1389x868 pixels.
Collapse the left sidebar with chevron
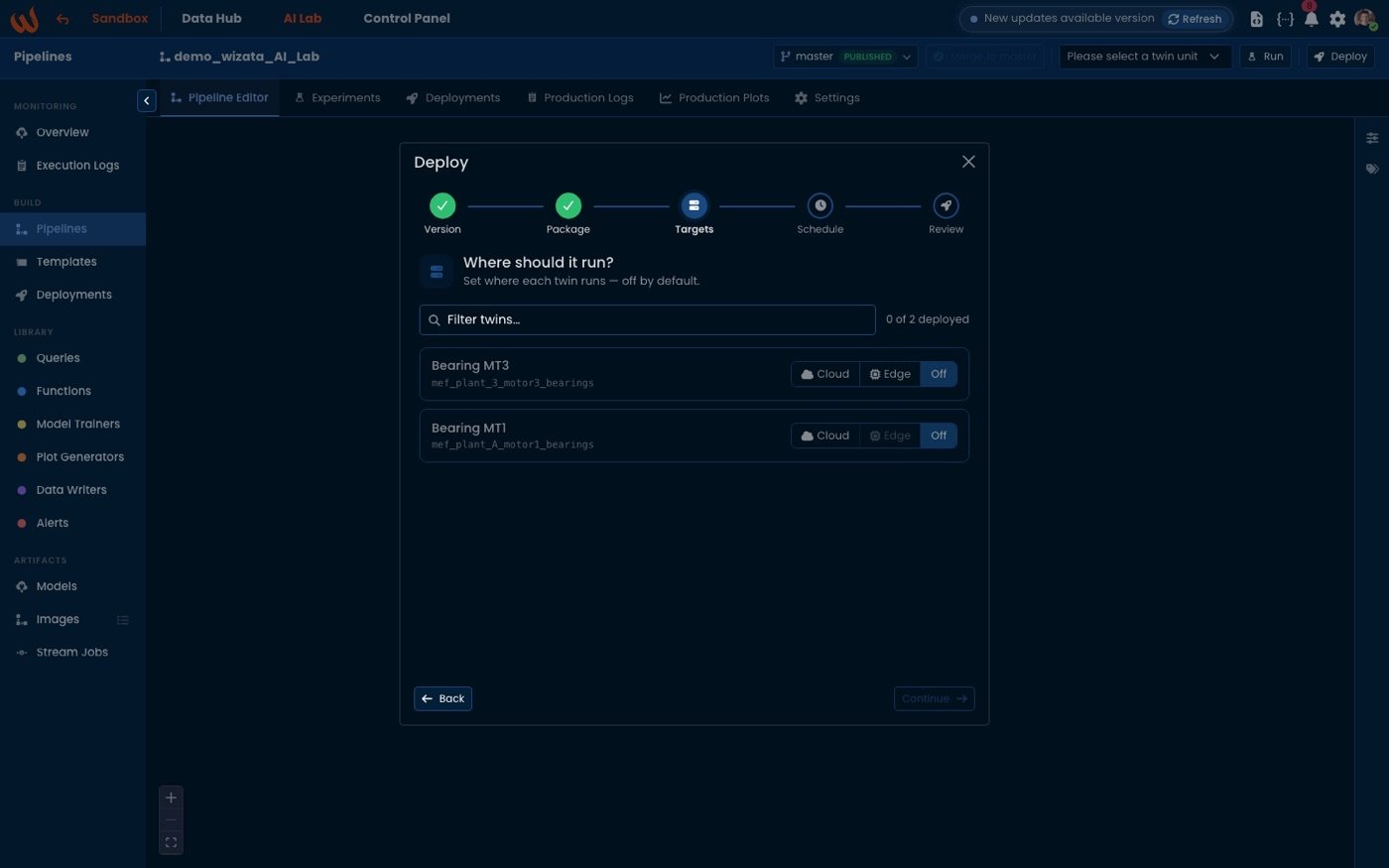point(147,100)
